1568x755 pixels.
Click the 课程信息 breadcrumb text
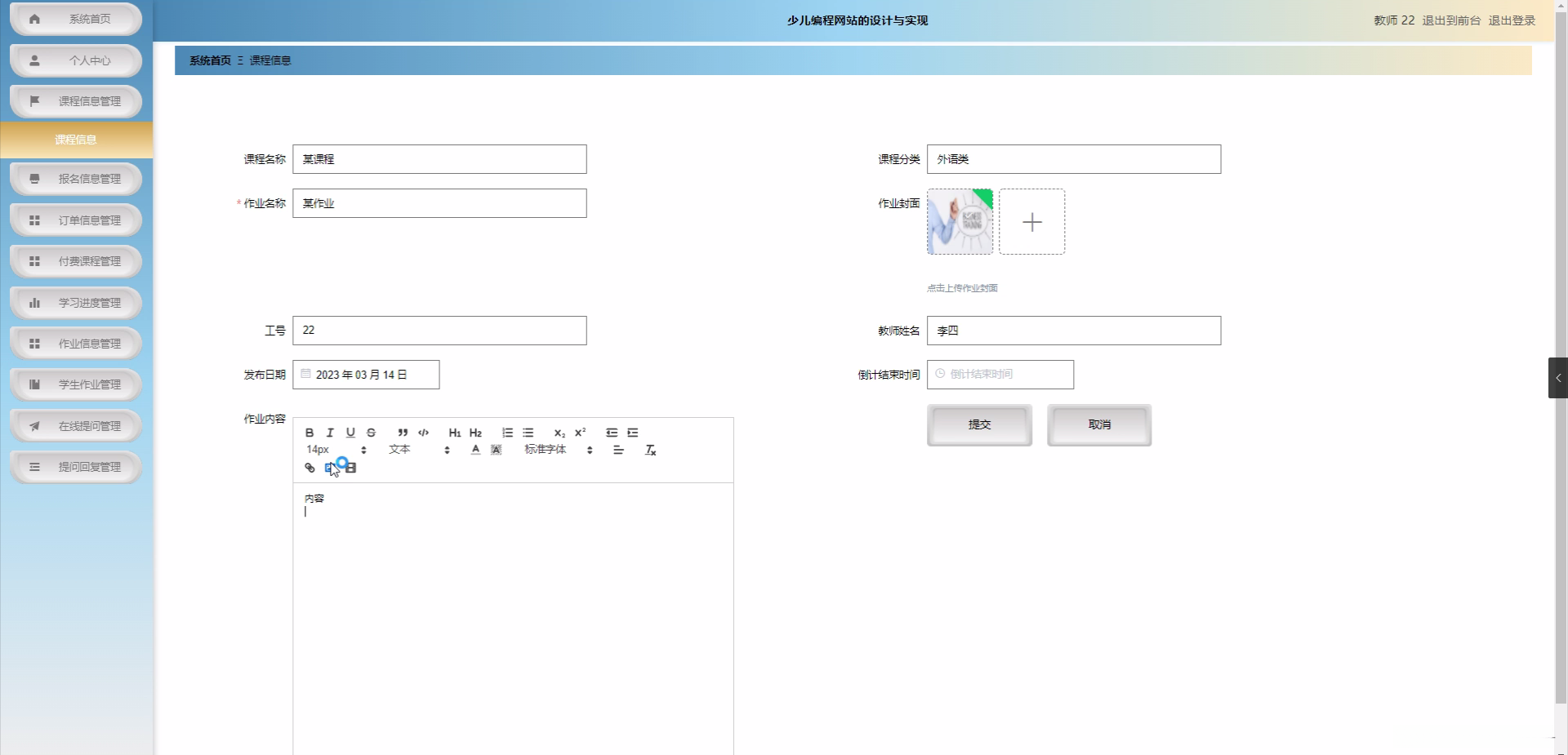pos(270,60)
